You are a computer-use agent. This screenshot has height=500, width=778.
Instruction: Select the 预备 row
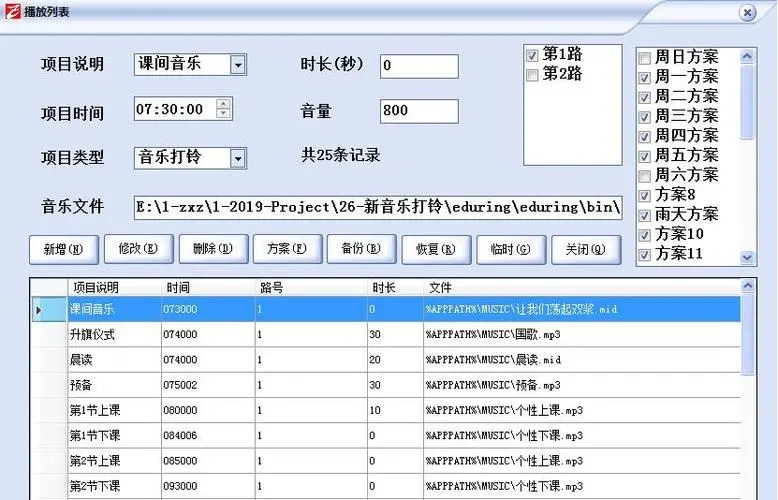click(x=387, y=385)
